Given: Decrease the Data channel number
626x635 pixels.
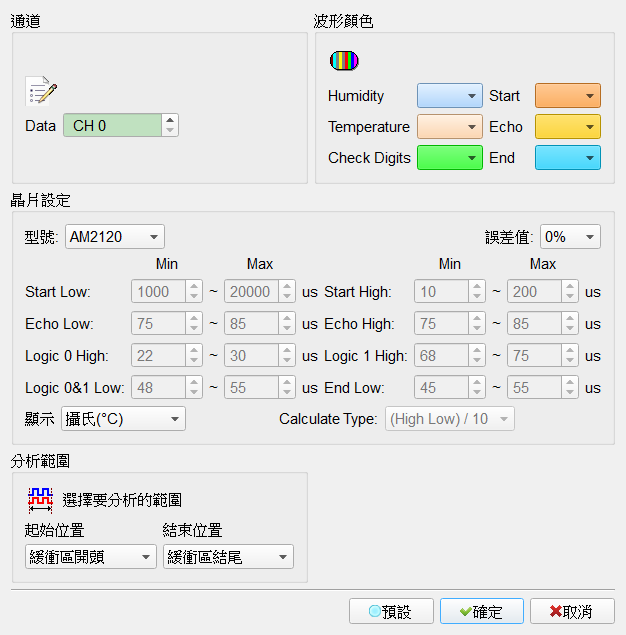Looking at the screenshot, I should [x=170, y=130].
